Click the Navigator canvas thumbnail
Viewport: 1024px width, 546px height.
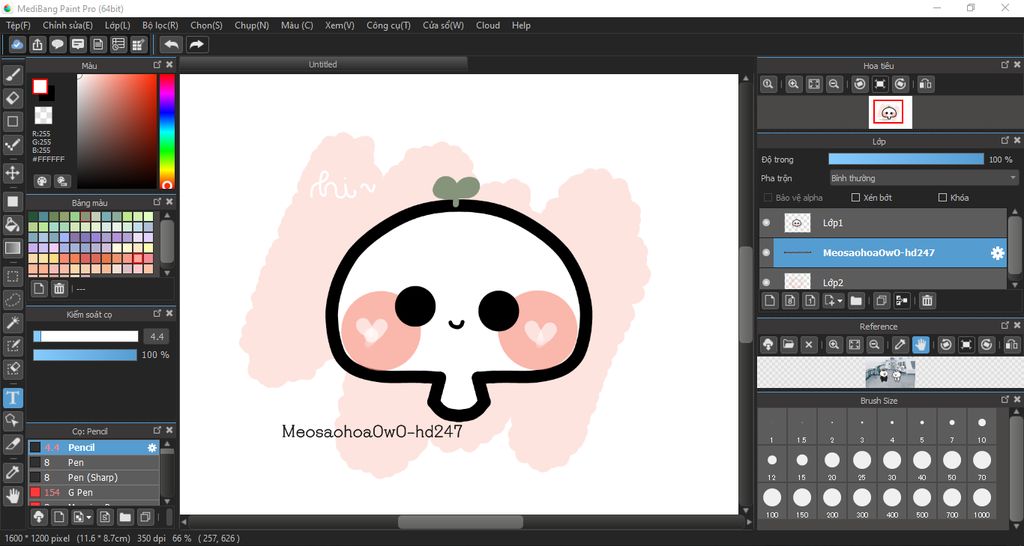tap(889, 112)
